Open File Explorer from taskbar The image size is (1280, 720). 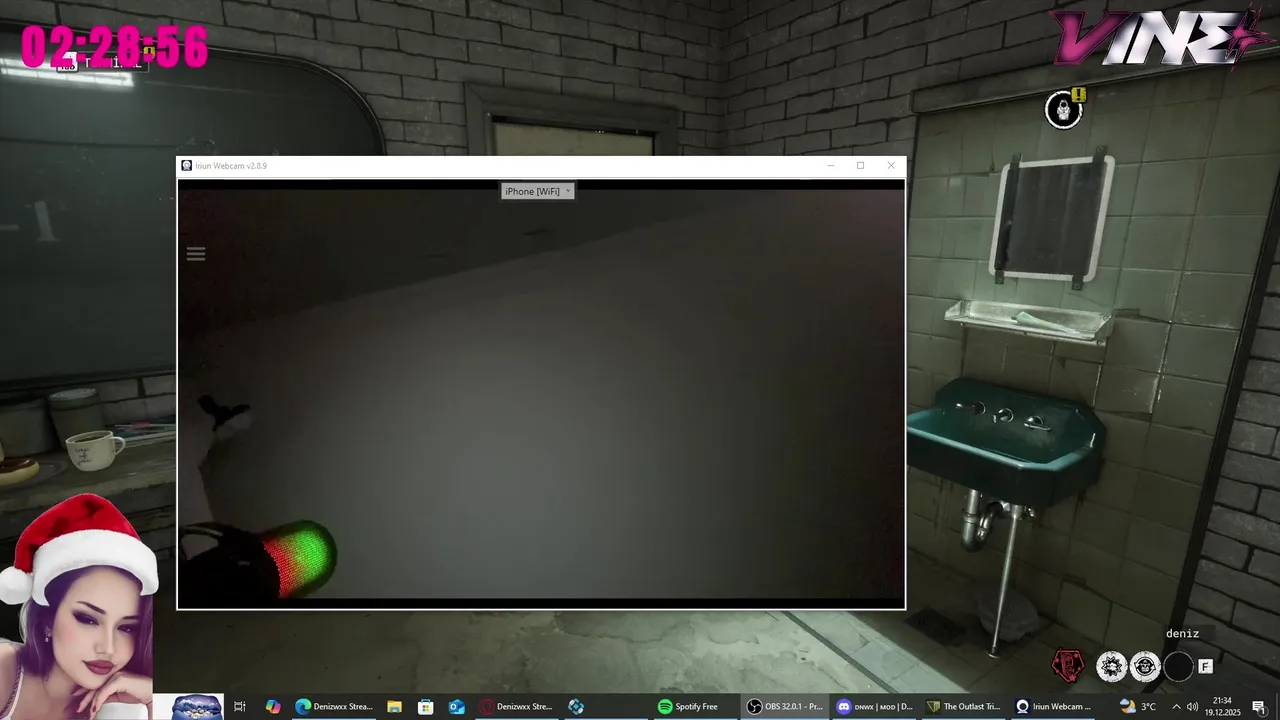pyautogui.click(x=394, y=706)
